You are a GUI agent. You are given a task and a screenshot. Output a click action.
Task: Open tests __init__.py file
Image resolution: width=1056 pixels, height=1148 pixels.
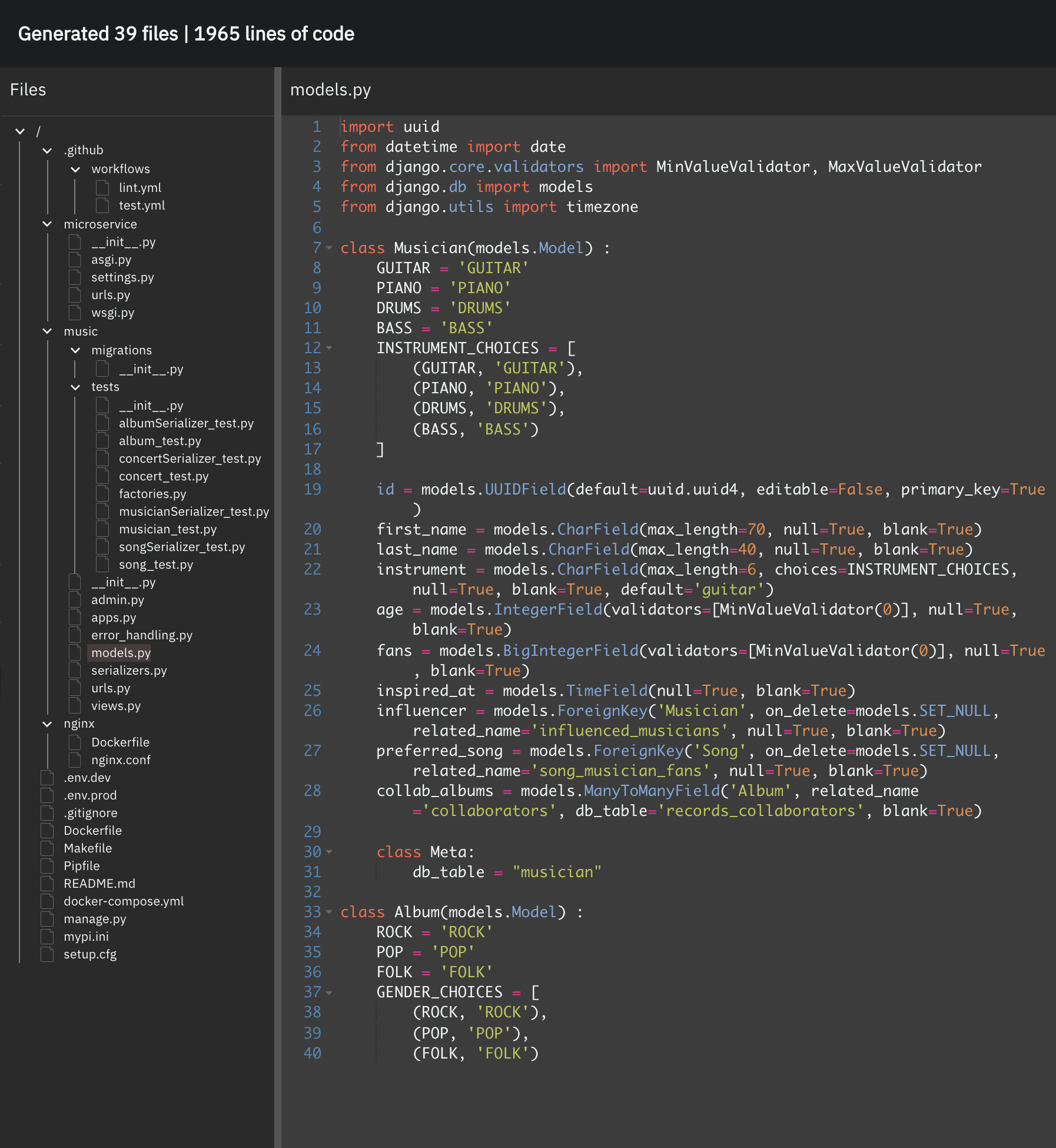151,406
